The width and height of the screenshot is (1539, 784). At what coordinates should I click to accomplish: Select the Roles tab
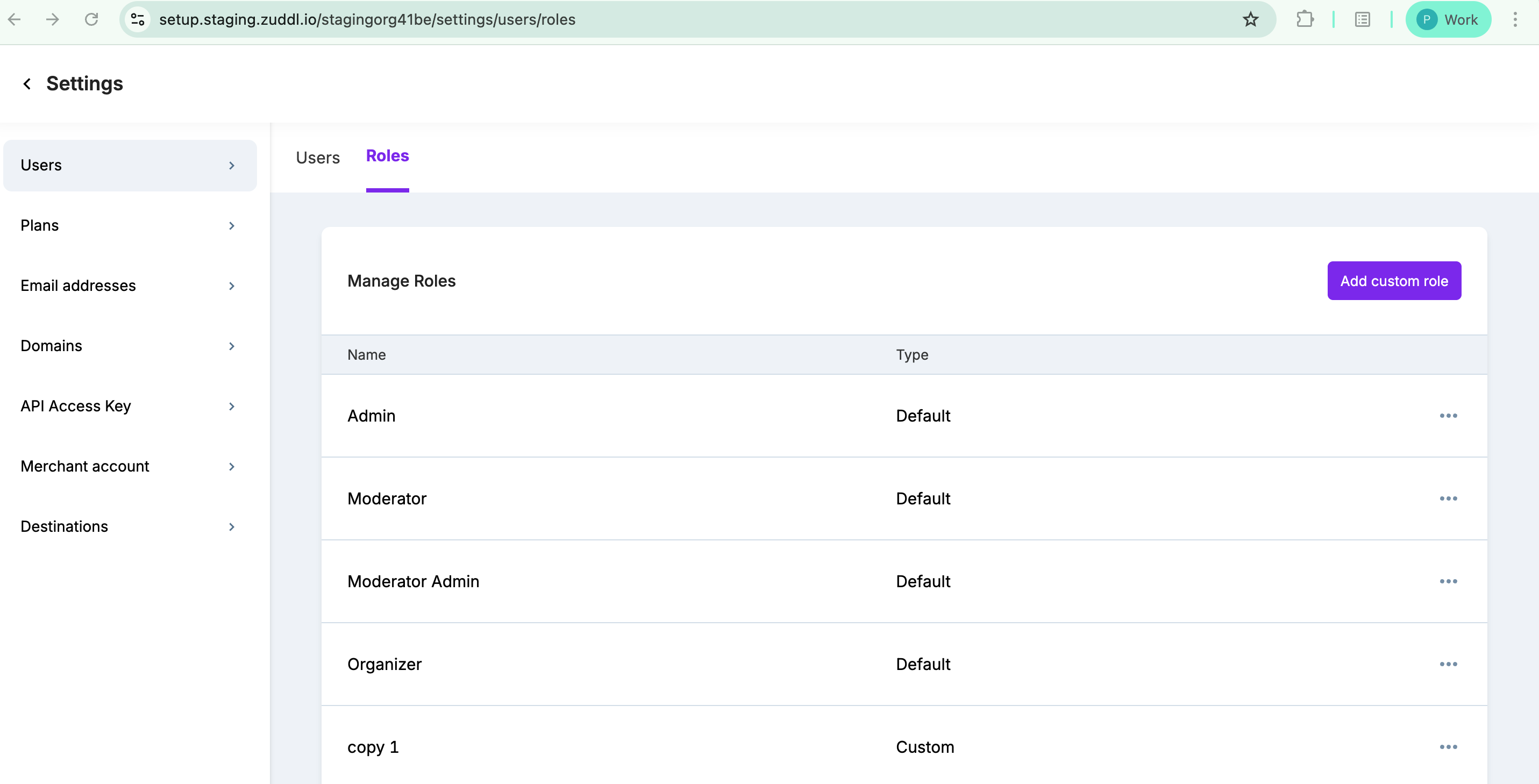pos(387,156)
